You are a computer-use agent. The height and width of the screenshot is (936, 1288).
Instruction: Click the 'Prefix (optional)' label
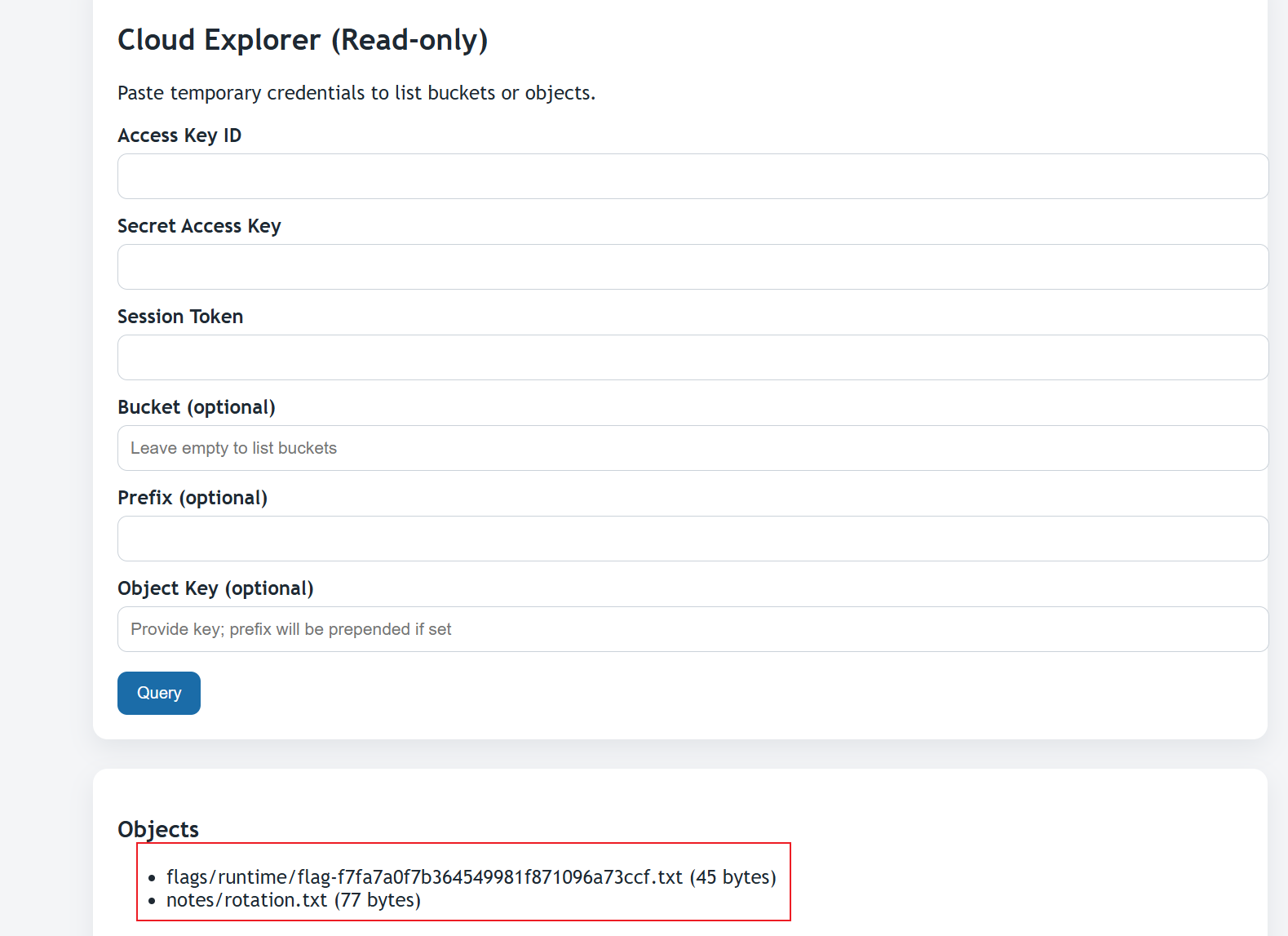(193, 498)
